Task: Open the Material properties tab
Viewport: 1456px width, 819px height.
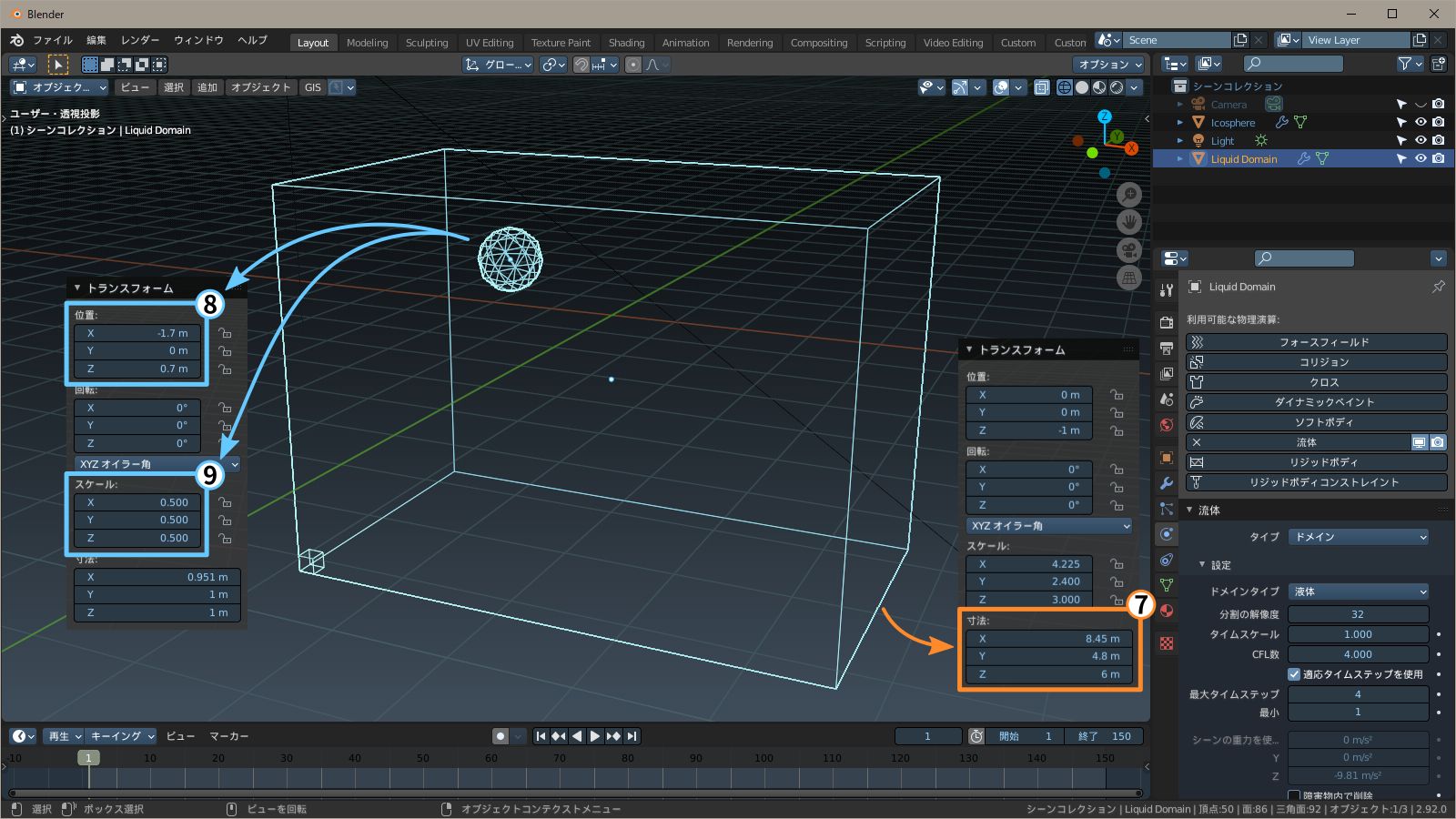Action: click(x=1167, y=611)
